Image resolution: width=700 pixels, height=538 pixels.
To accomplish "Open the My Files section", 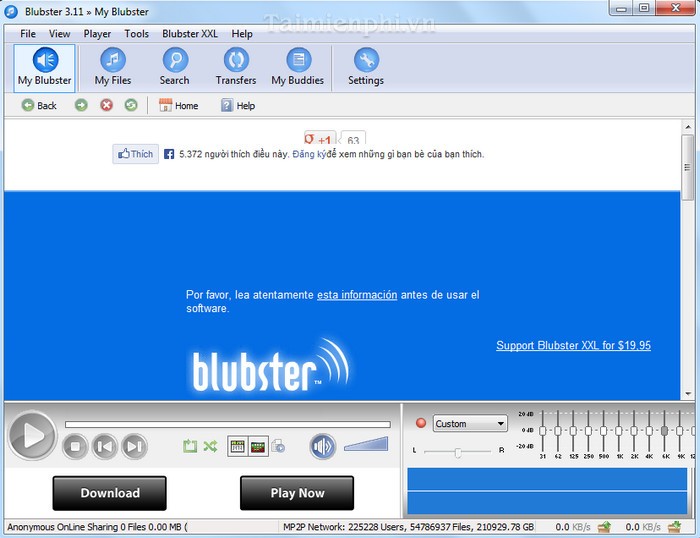I will pos(112,68).
